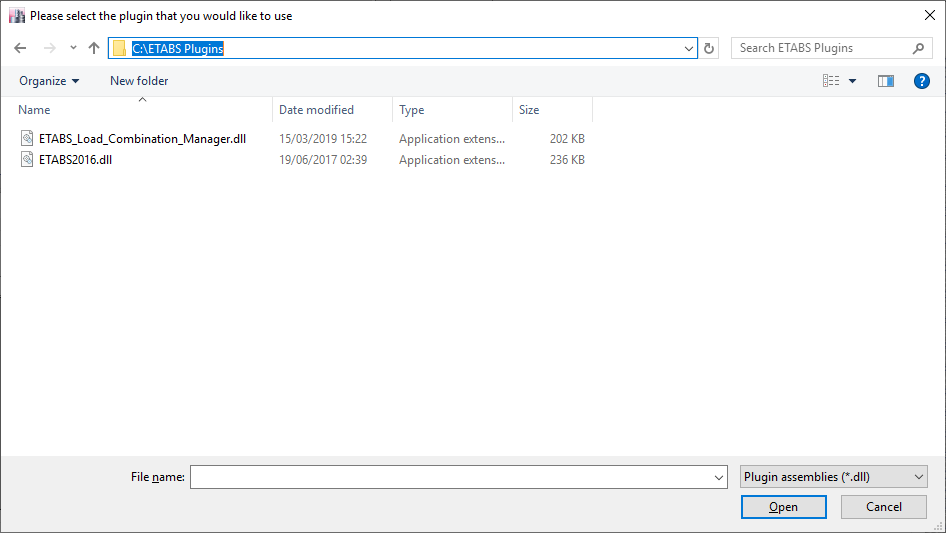Click date 19/06/2017 02:39
This screenshot has height=533, width=946.
[323, 160]
